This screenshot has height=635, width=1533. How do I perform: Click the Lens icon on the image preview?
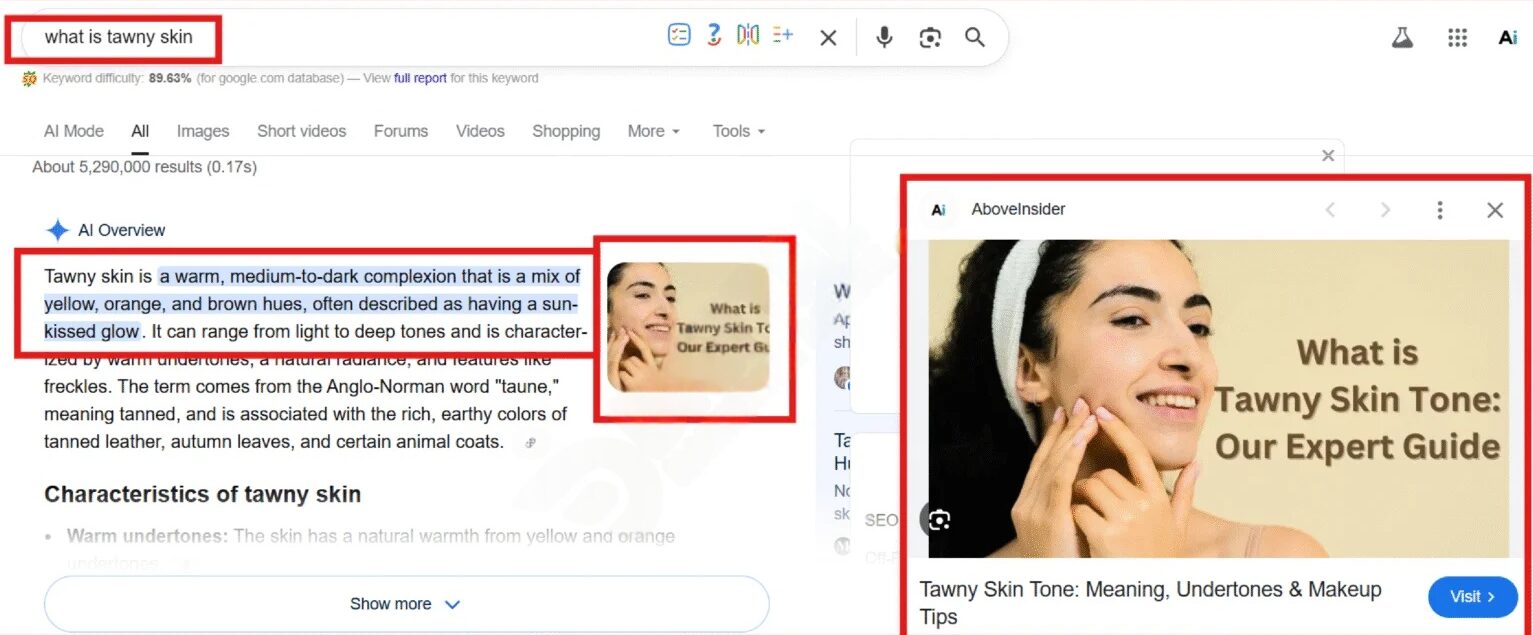pyautogui.click(x=937, y=519)
